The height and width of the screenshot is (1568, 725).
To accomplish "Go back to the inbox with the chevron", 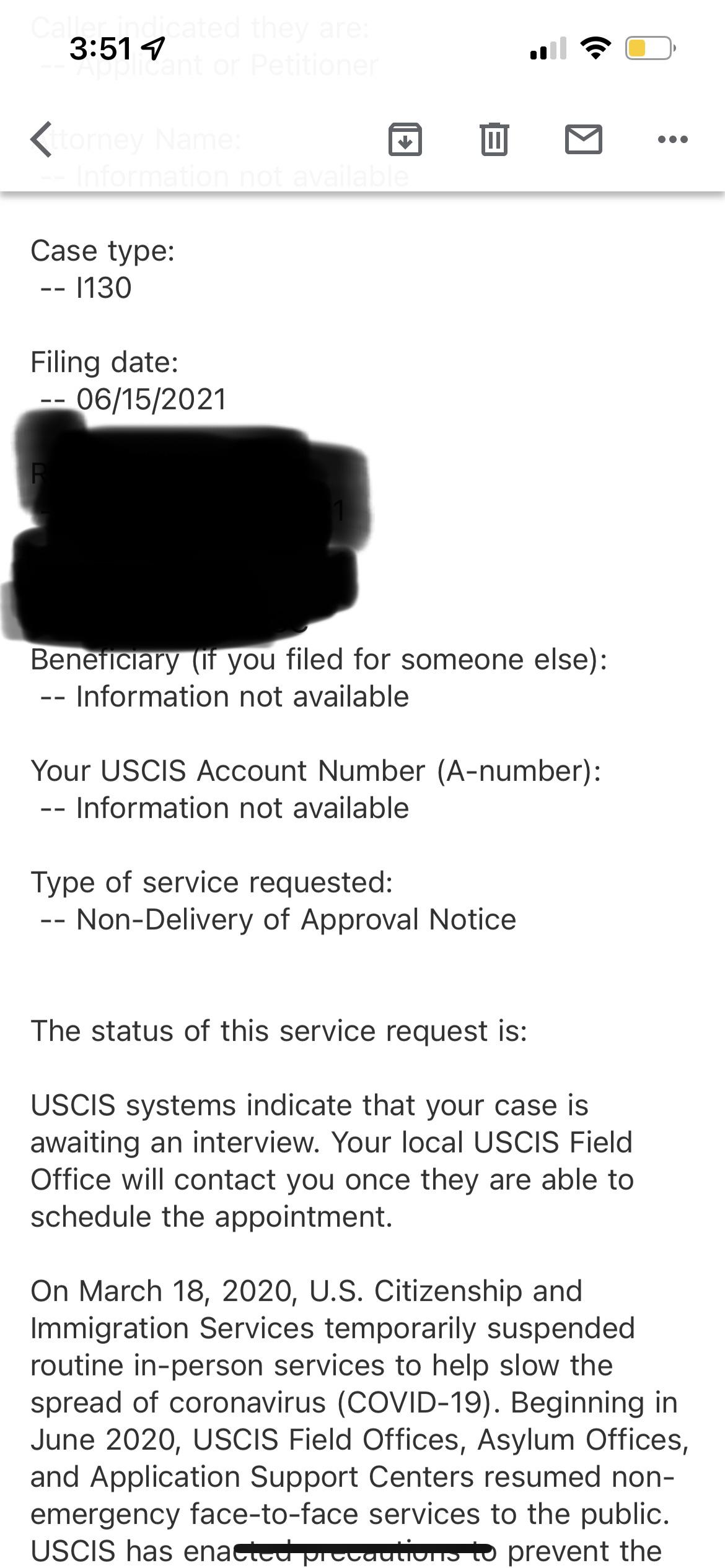I will [42, 138].
